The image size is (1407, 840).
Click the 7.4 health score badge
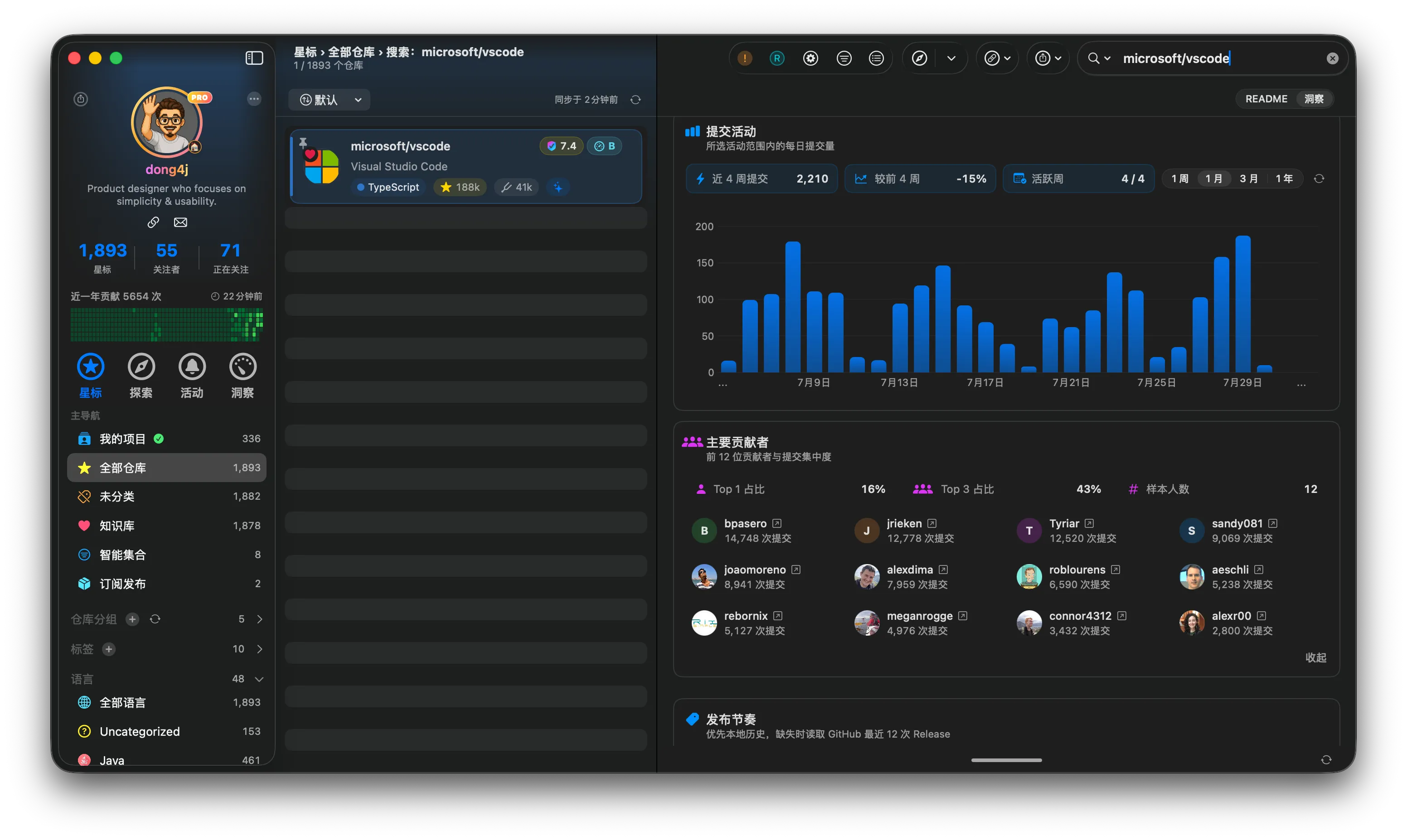coord(561,146)
